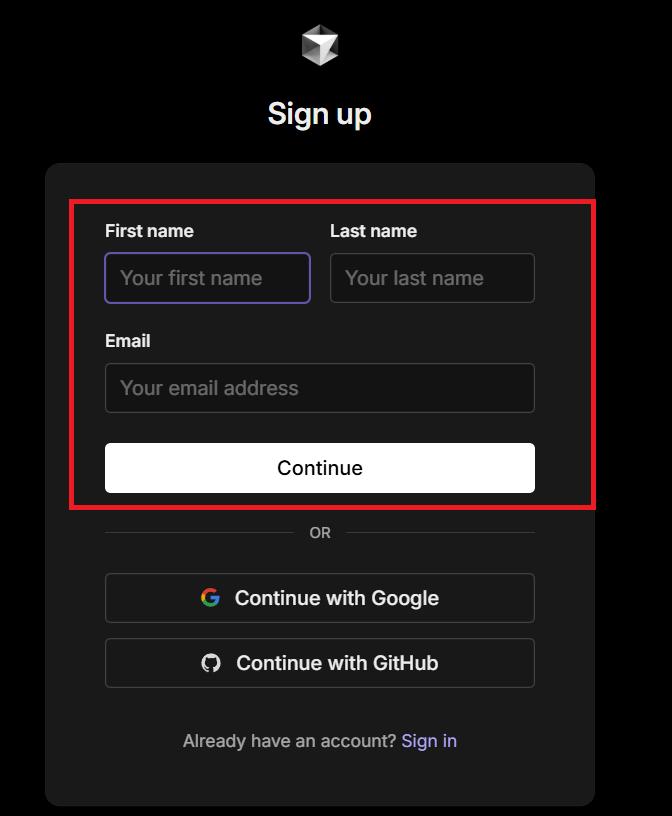Viewport: 672px width, 816px height.
Task: Click the OR divider text
Action: [x=320, y=533]
